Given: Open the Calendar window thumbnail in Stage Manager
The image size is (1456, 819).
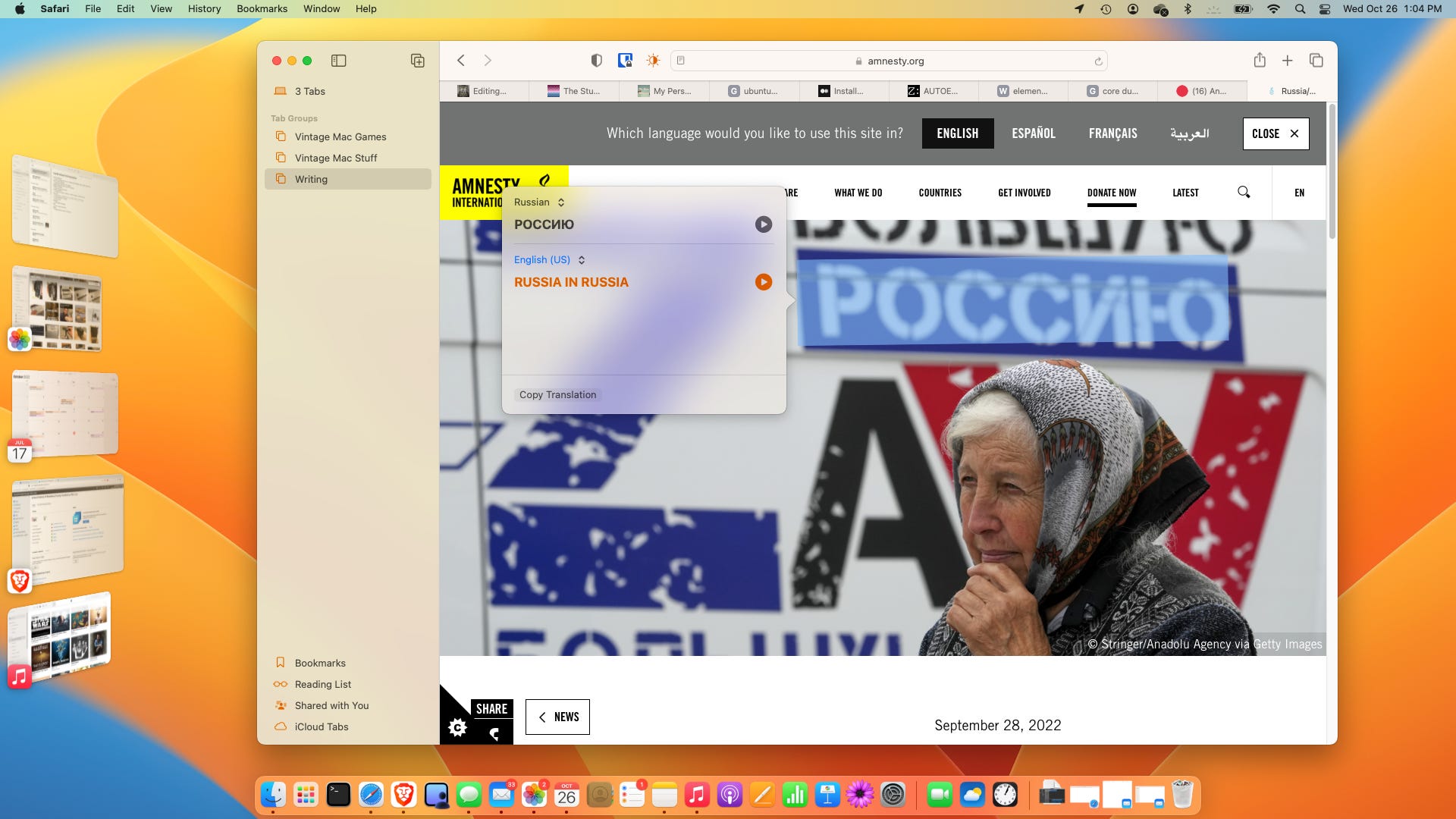Looking at the screenshot, I should coord(65,413).
